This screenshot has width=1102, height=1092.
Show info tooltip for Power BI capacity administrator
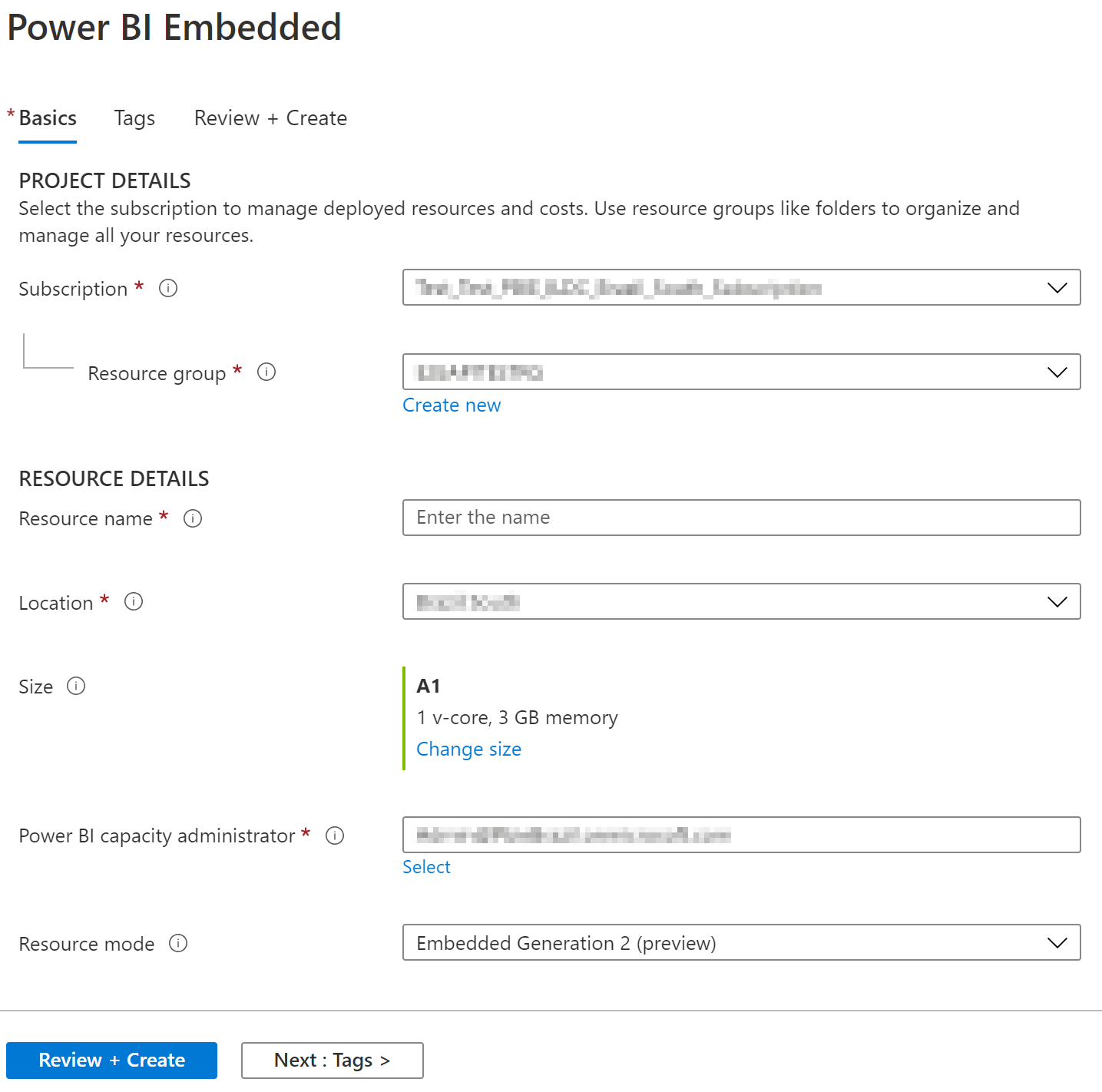[335, 836]
